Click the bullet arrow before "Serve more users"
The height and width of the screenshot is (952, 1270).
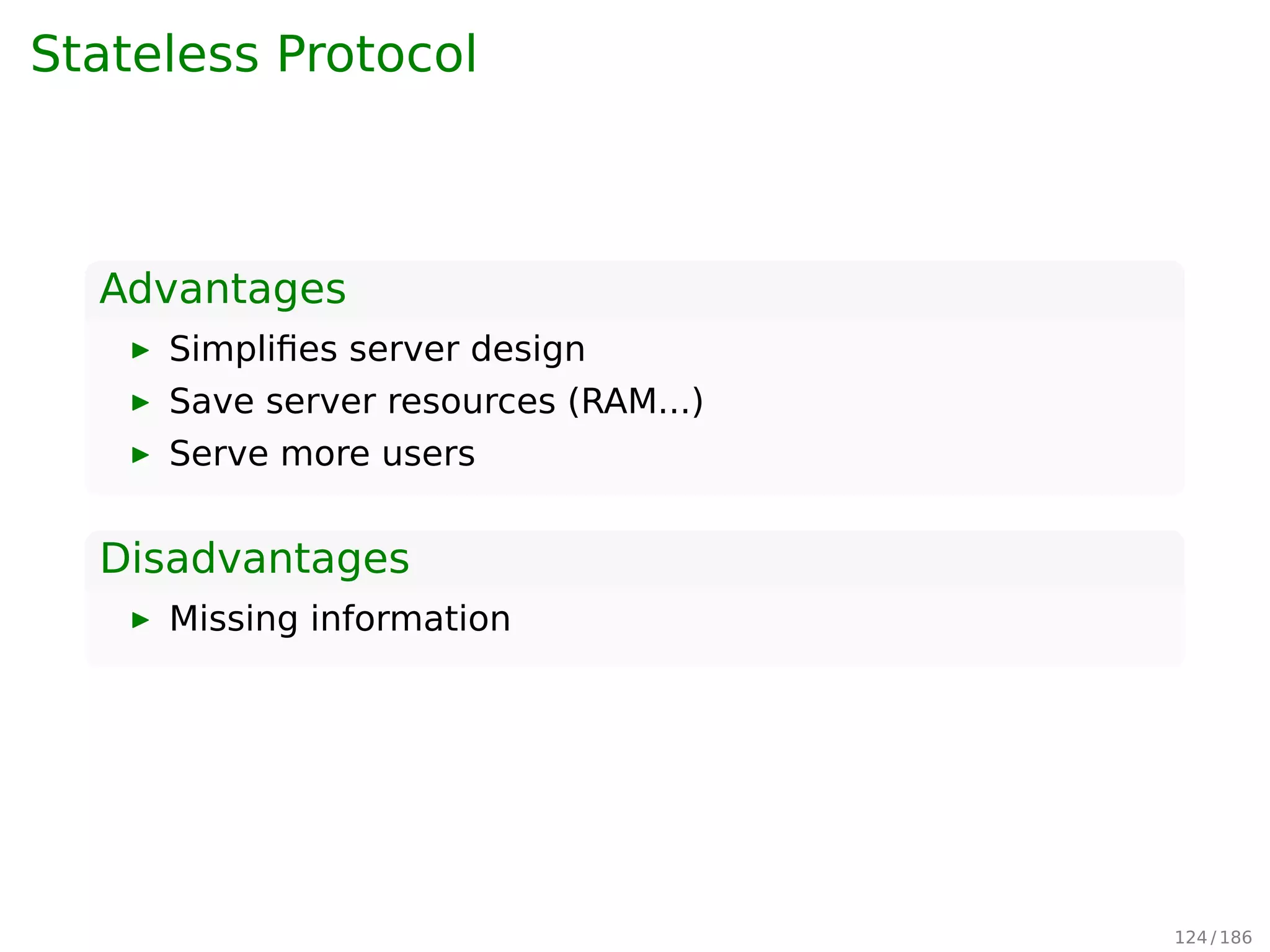141,456
